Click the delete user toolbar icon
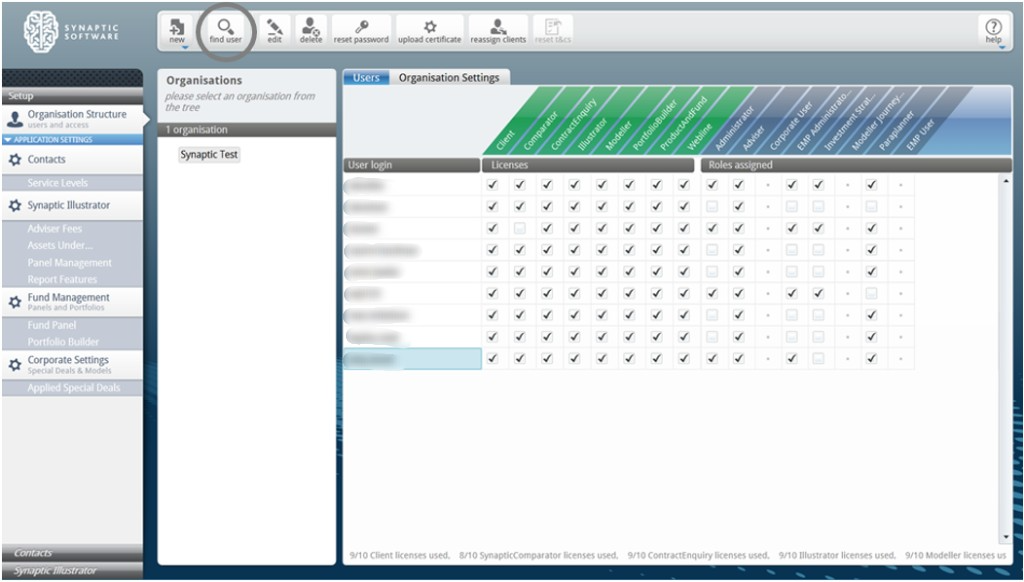The width and height of the screenshot is (1024, 582). (311, 31)
